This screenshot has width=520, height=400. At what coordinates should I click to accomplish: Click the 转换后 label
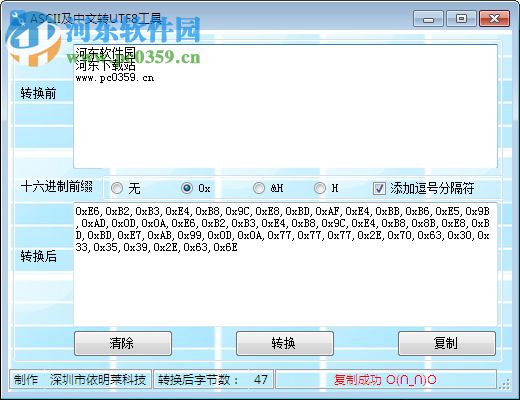click(38, 256)
